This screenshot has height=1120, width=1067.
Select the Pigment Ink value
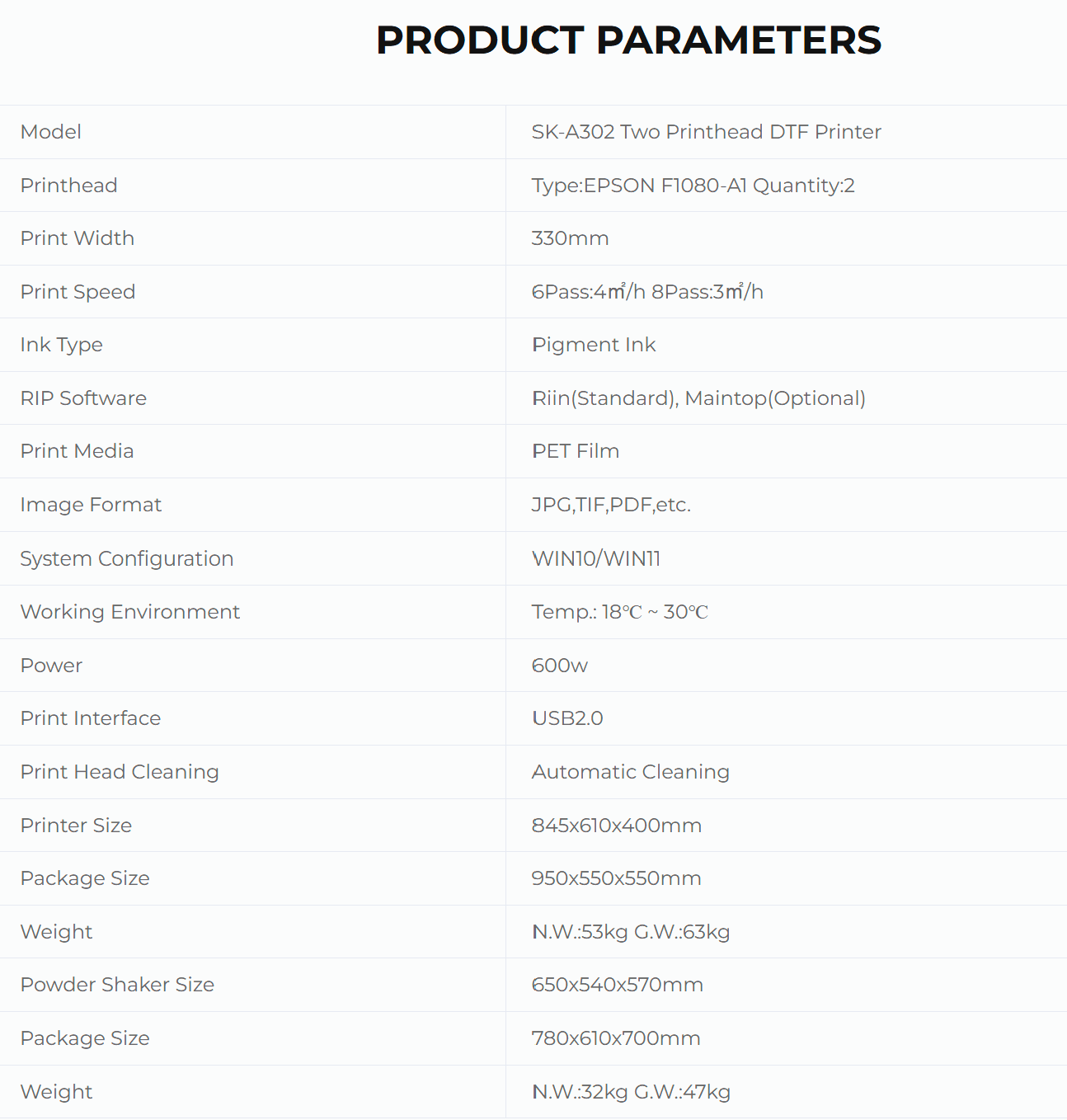594,345
